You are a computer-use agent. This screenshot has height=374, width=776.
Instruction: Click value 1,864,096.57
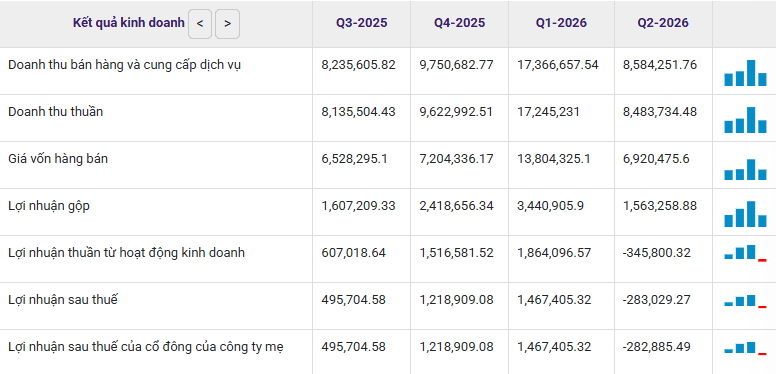point(554,253)
